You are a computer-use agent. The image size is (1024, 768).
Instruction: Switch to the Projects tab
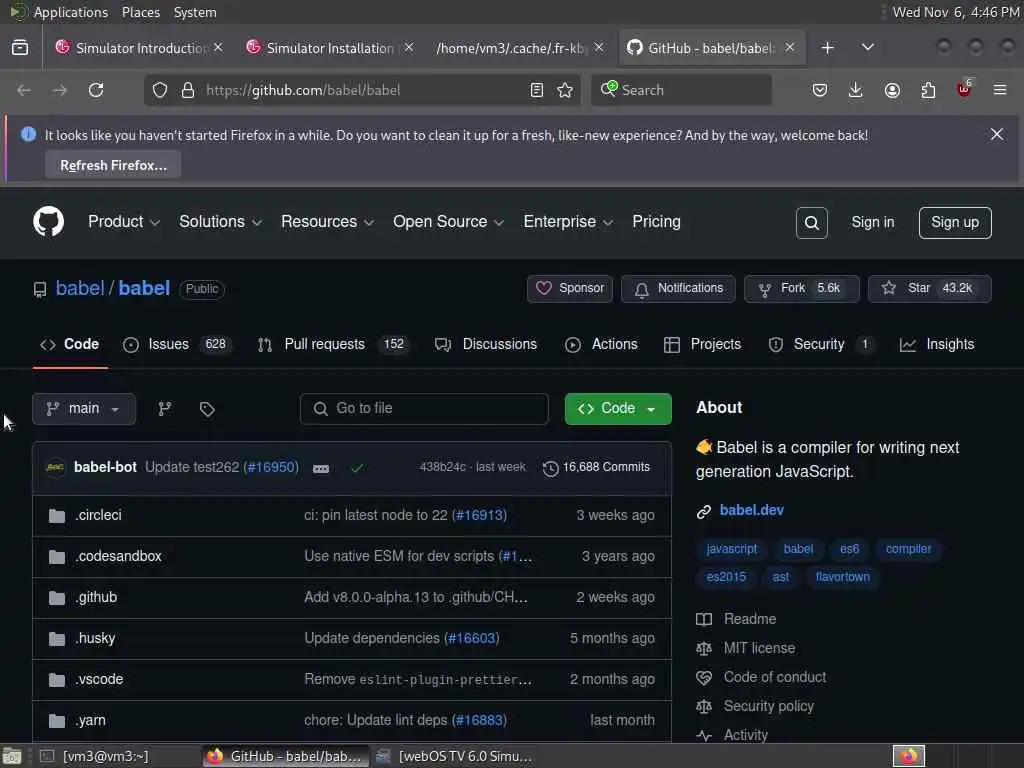click(x=702, y=344)
